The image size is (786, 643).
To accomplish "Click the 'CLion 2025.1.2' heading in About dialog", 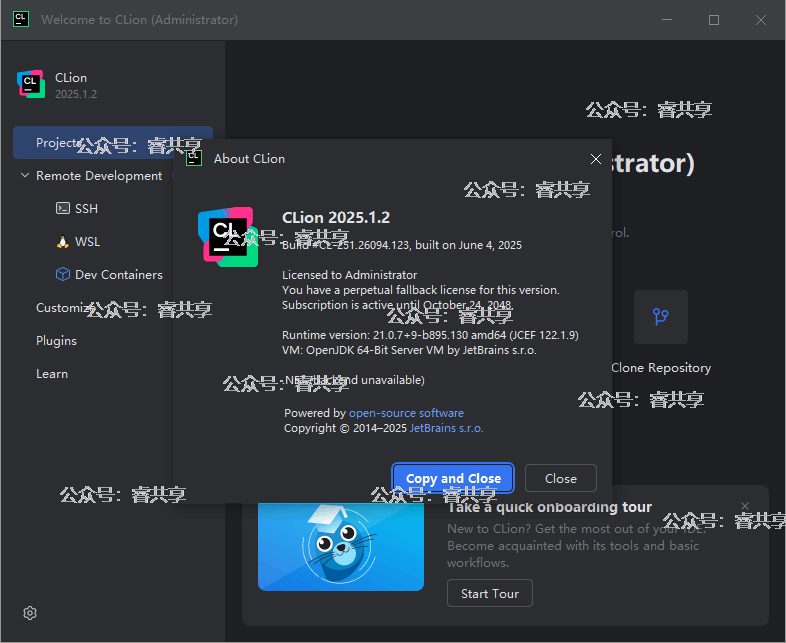I will coord(336,218).
